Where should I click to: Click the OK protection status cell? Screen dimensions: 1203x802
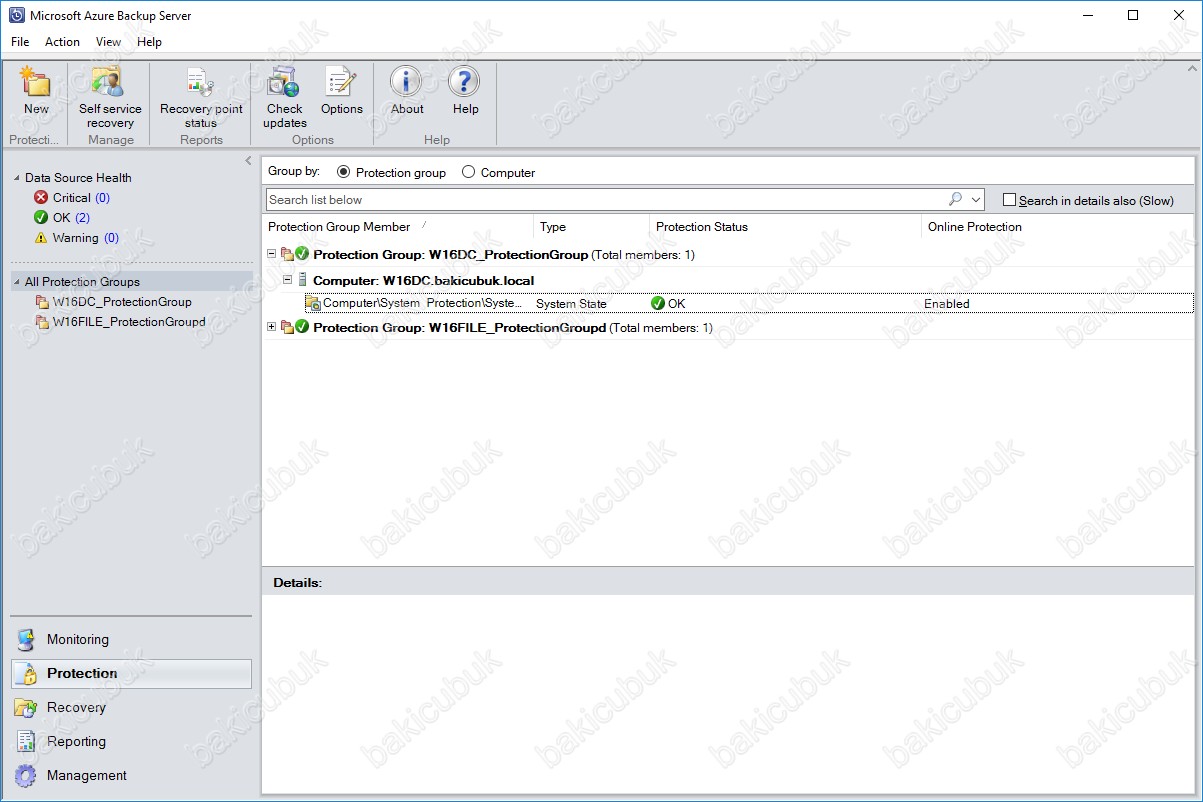tap(668, 303)
